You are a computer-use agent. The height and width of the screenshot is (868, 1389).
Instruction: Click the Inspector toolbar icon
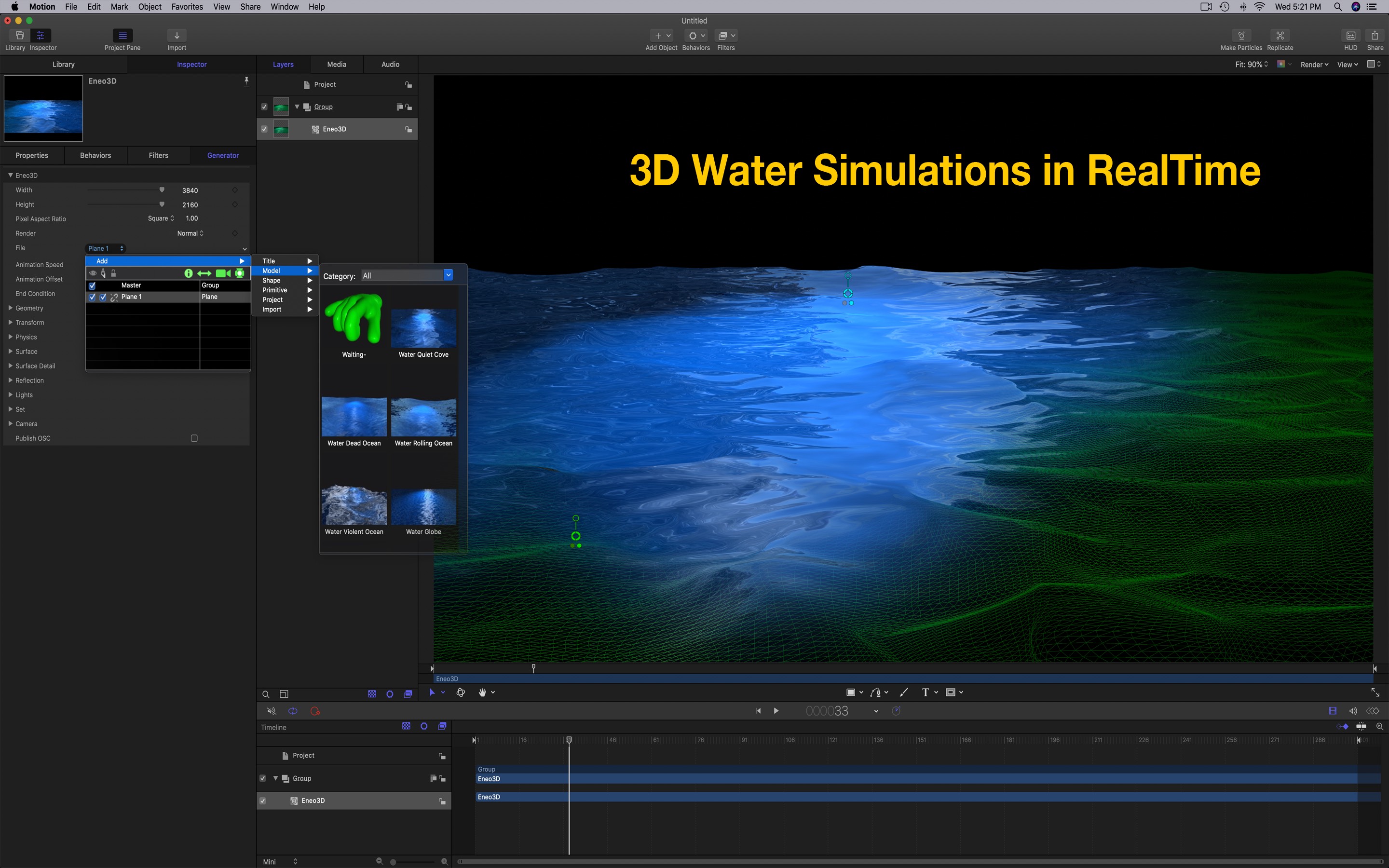[x=41, y=36]
